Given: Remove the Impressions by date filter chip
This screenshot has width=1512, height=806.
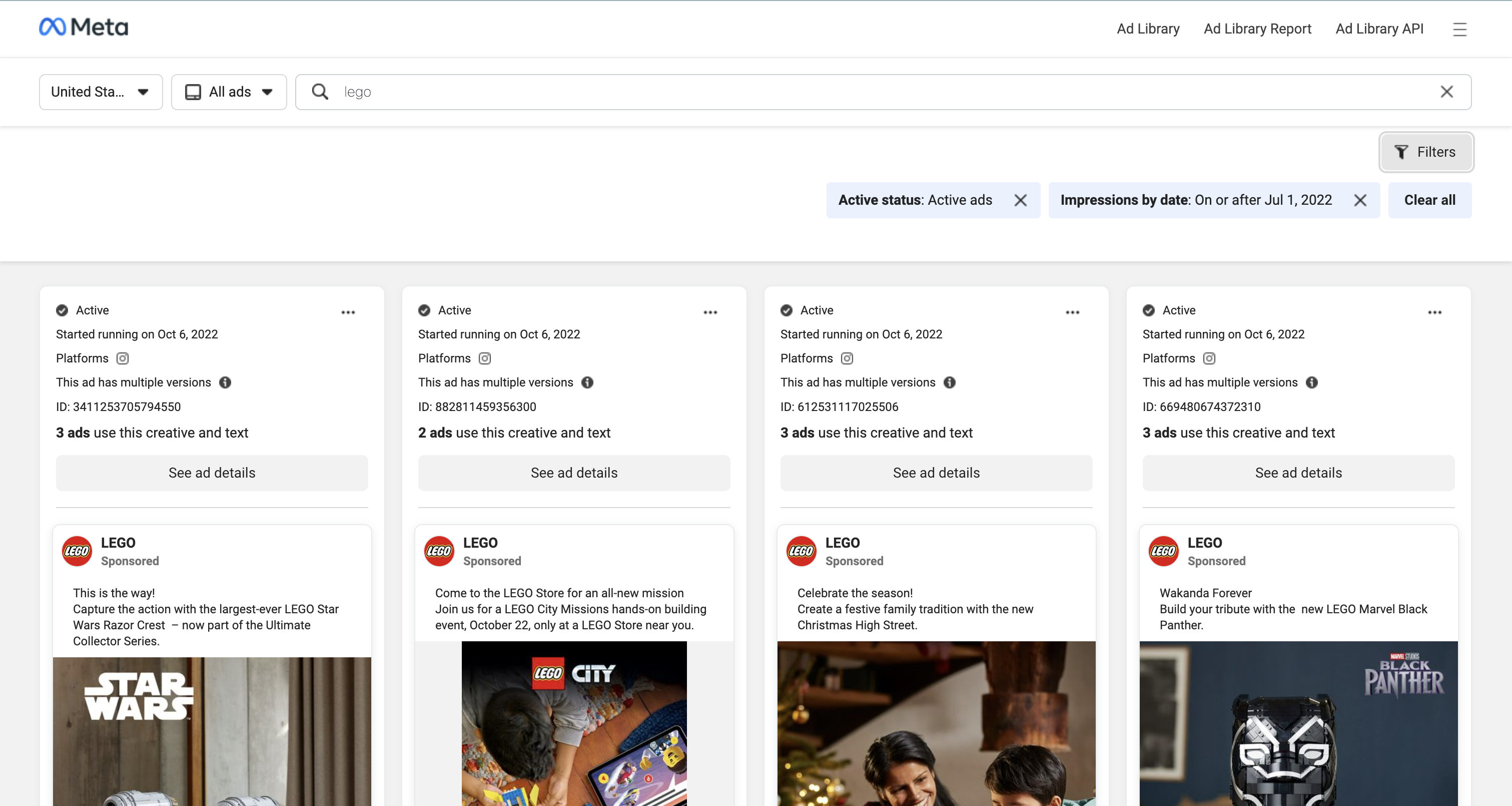Looking at the screenshot, I should tap(1359, 200).
